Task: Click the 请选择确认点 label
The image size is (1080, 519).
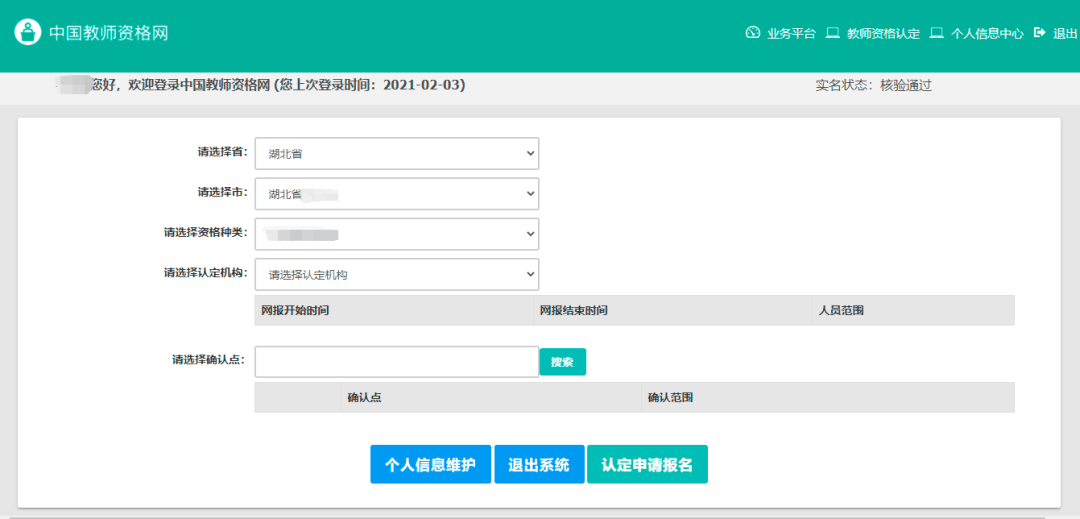Action: click(210, 359)
